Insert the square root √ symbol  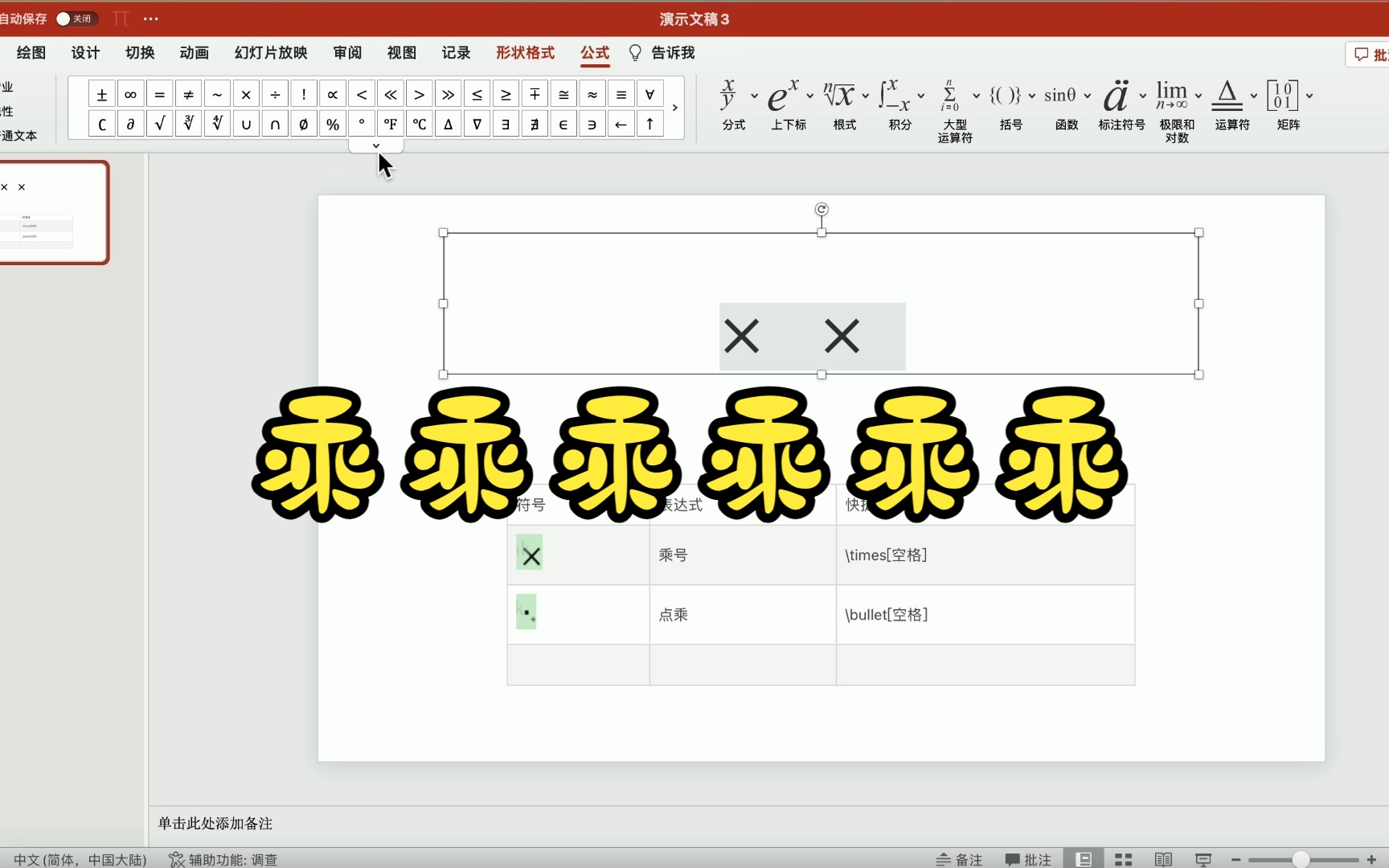159,124
